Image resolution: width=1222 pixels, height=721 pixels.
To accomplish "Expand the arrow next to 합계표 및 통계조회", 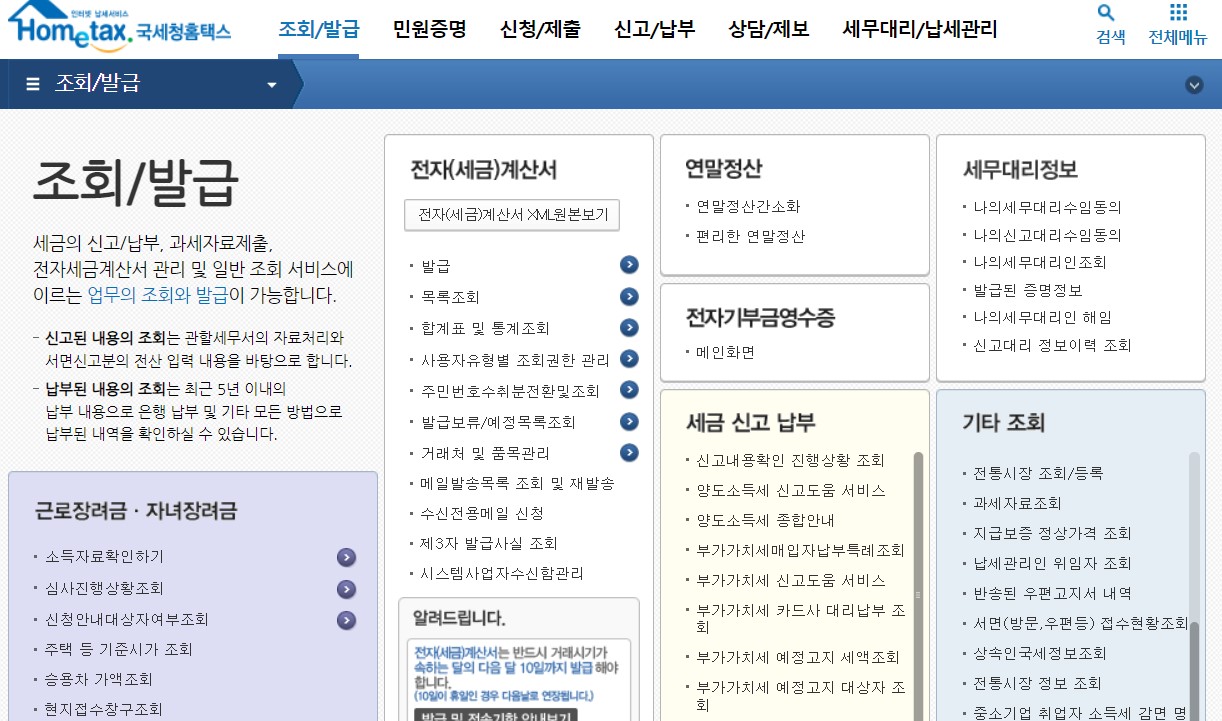I will pos(629,327).
